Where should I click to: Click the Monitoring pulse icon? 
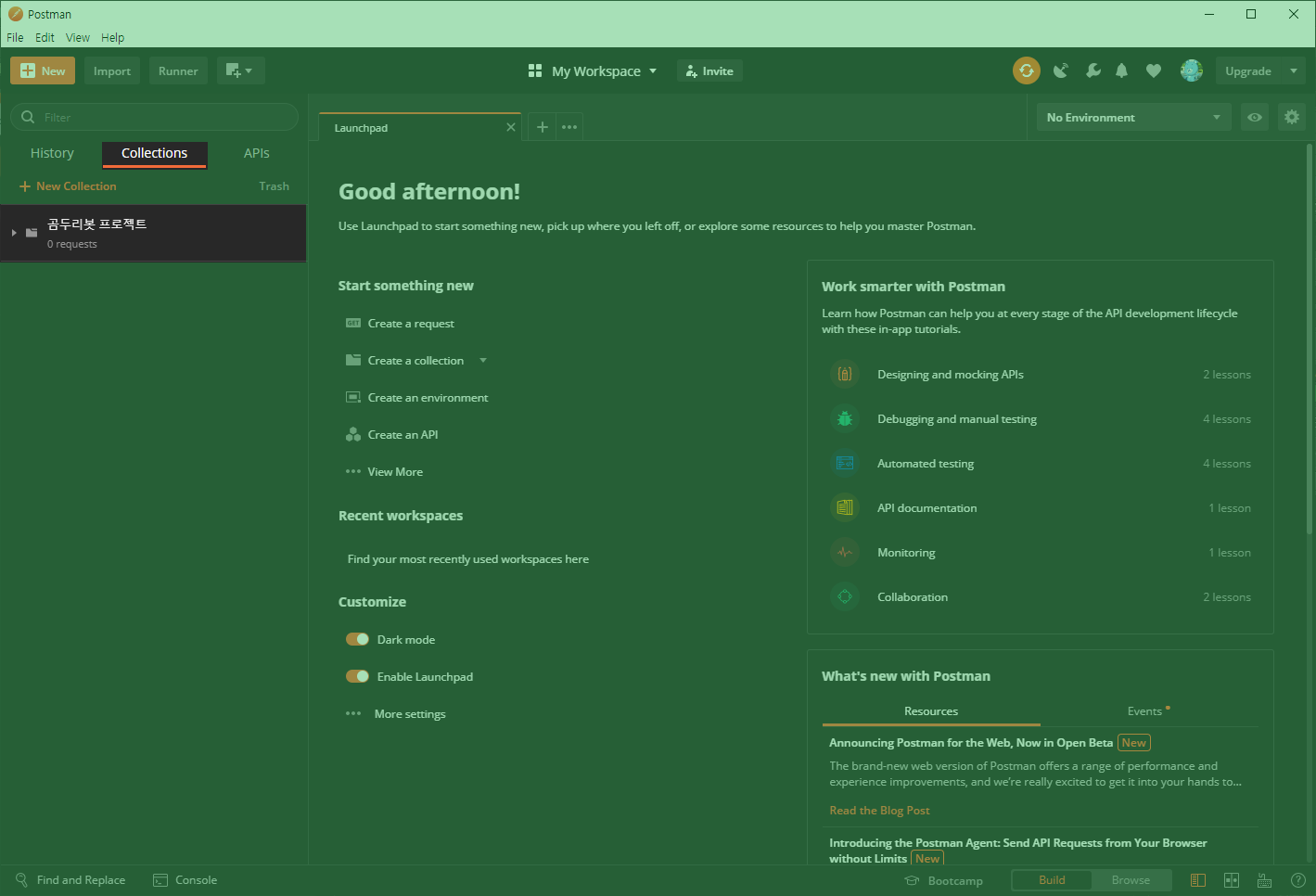(845, 552)
